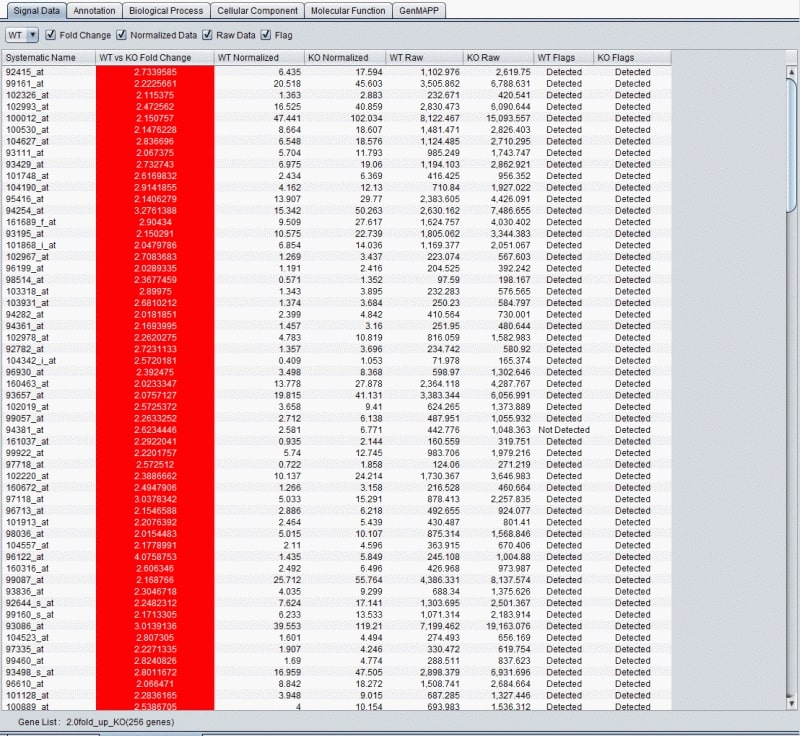Disable the Flag checkbox

pos(266,35)
